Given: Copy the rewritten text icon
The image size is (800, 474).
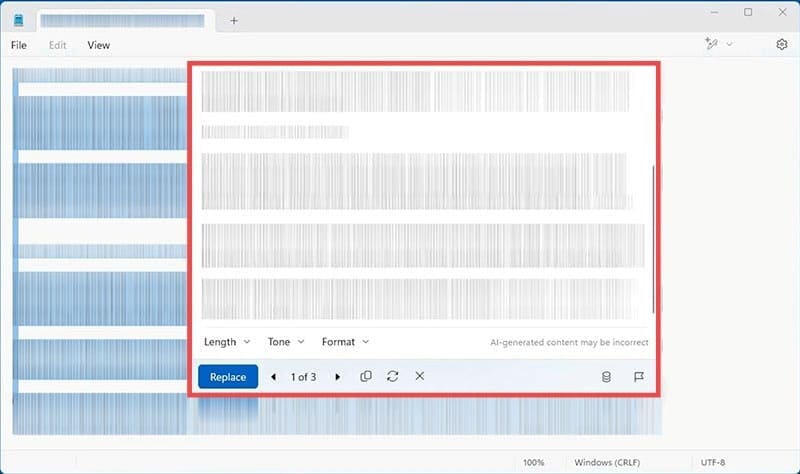Looking at the screenshot, I should (366, 377).
